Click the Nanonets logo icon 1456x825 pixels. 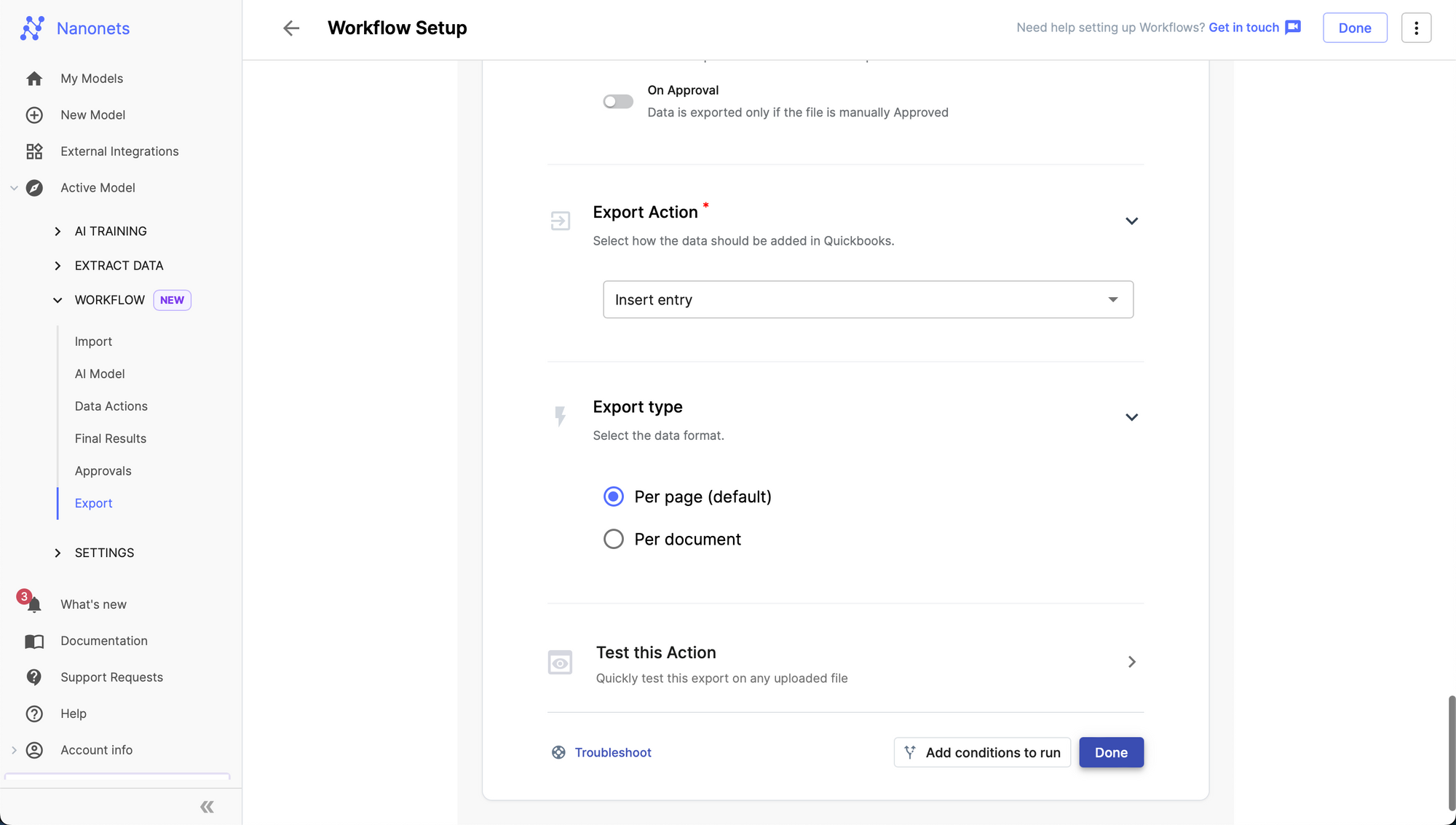(x=32, y=28)
